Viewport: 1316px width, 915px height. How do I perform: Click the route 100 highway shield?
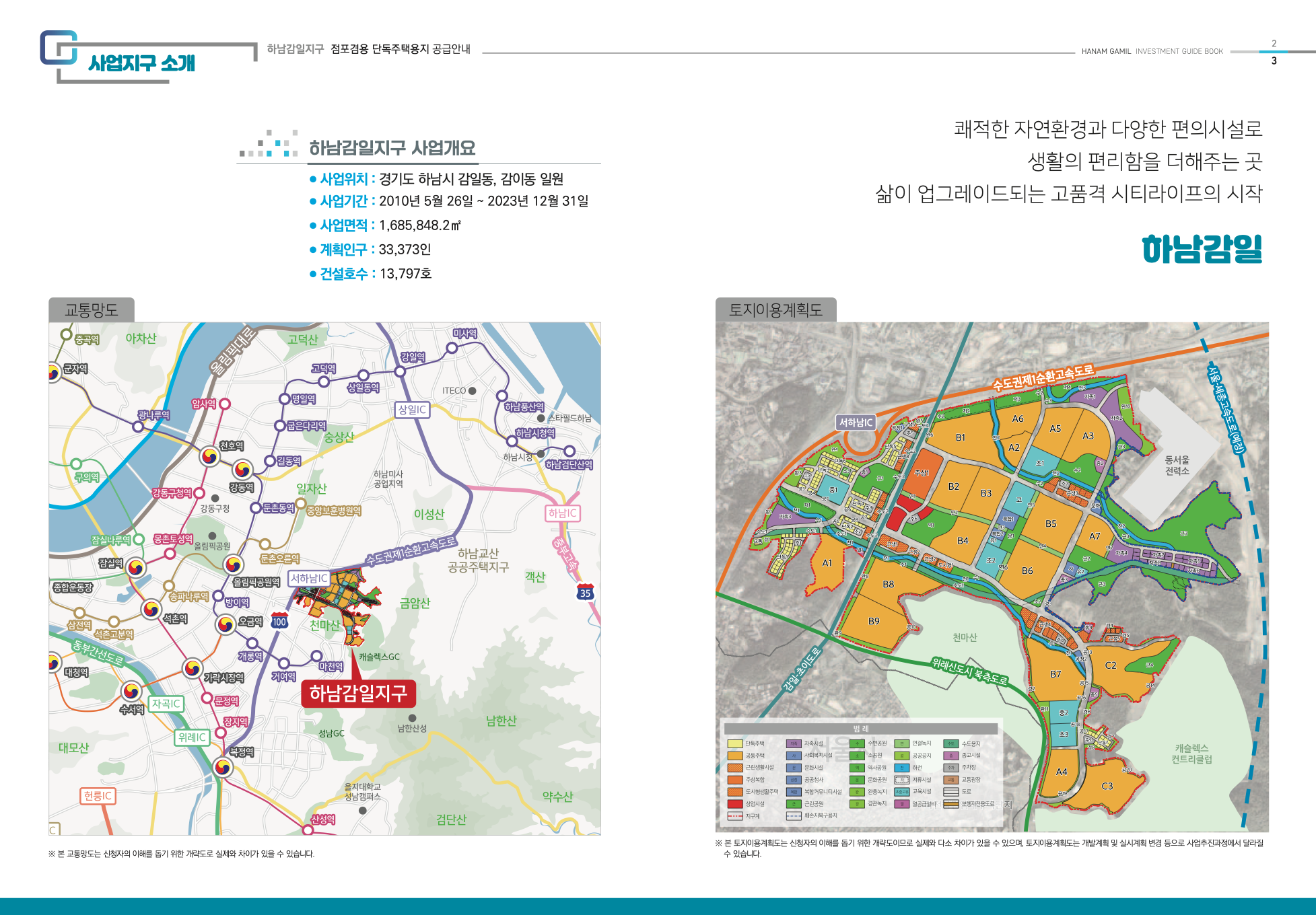(x=280, y=621)
